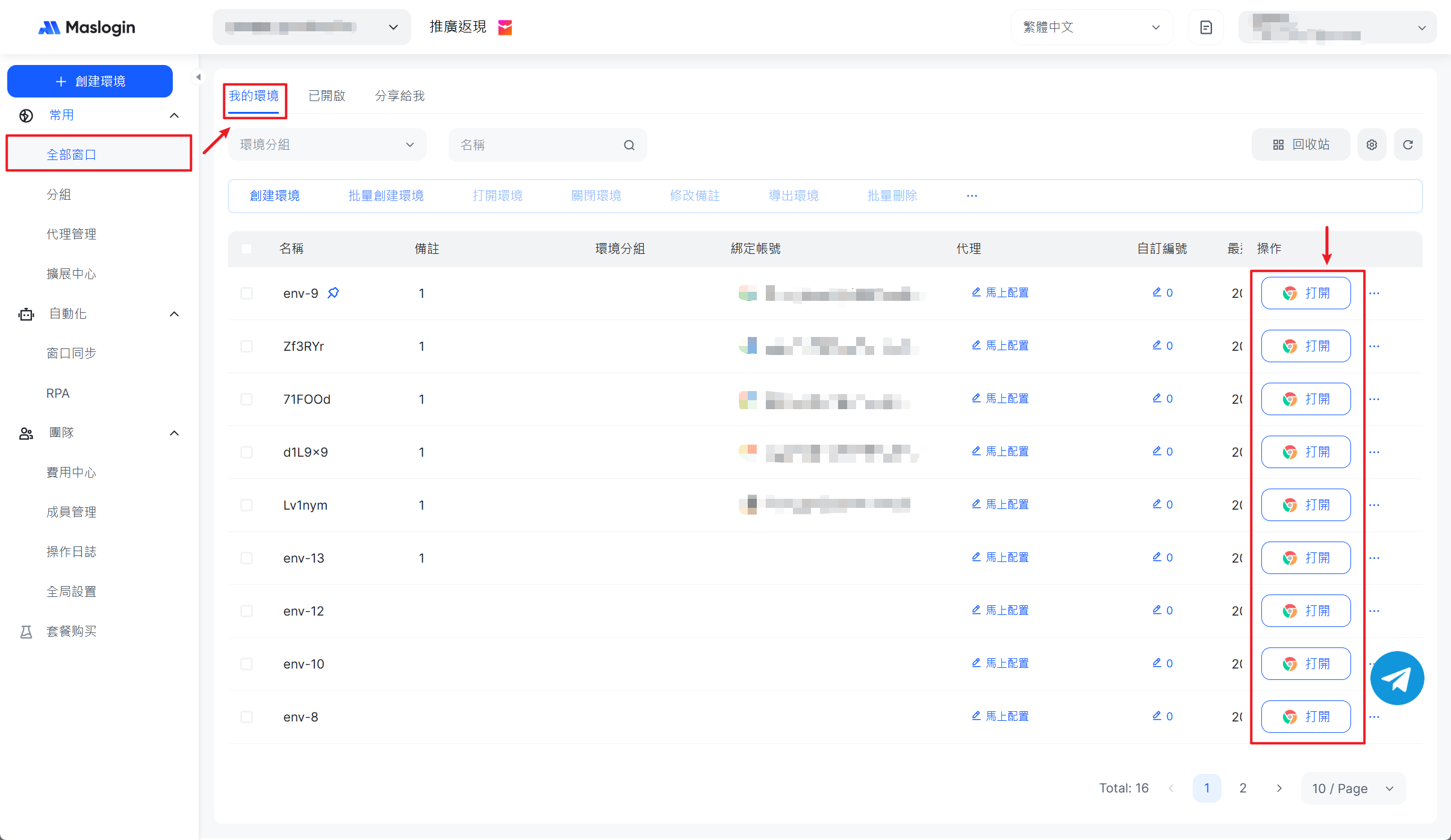Switch to the 已開啟 tab

(326, 96)
